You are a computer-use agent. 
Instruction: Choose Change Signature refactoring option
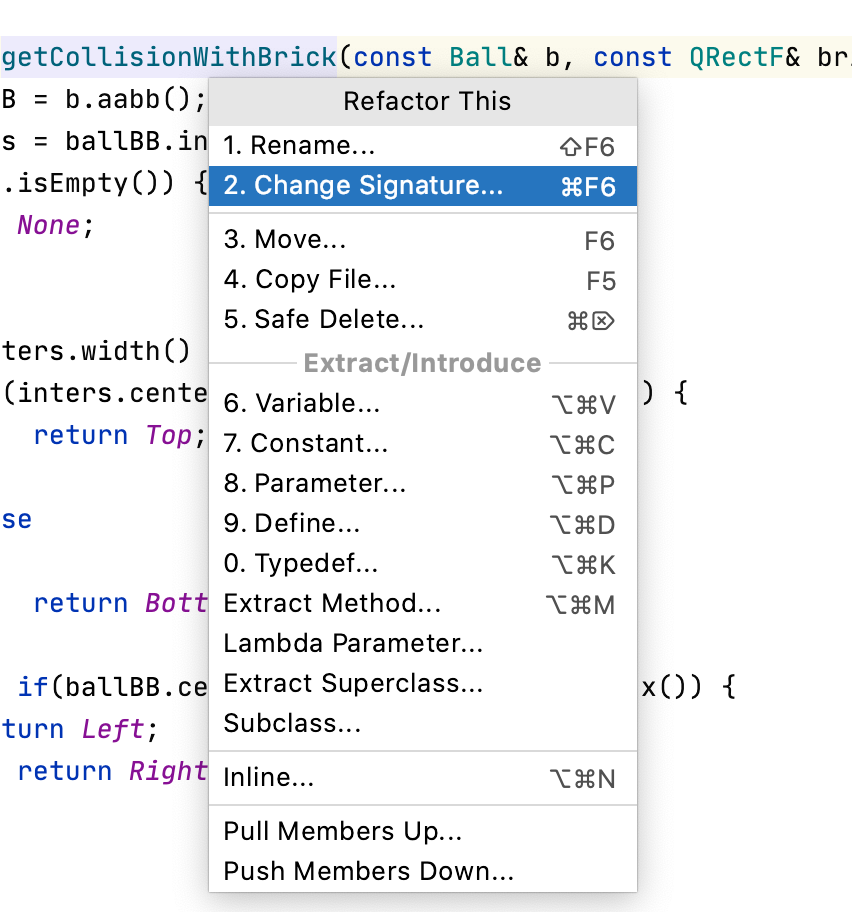364,186
